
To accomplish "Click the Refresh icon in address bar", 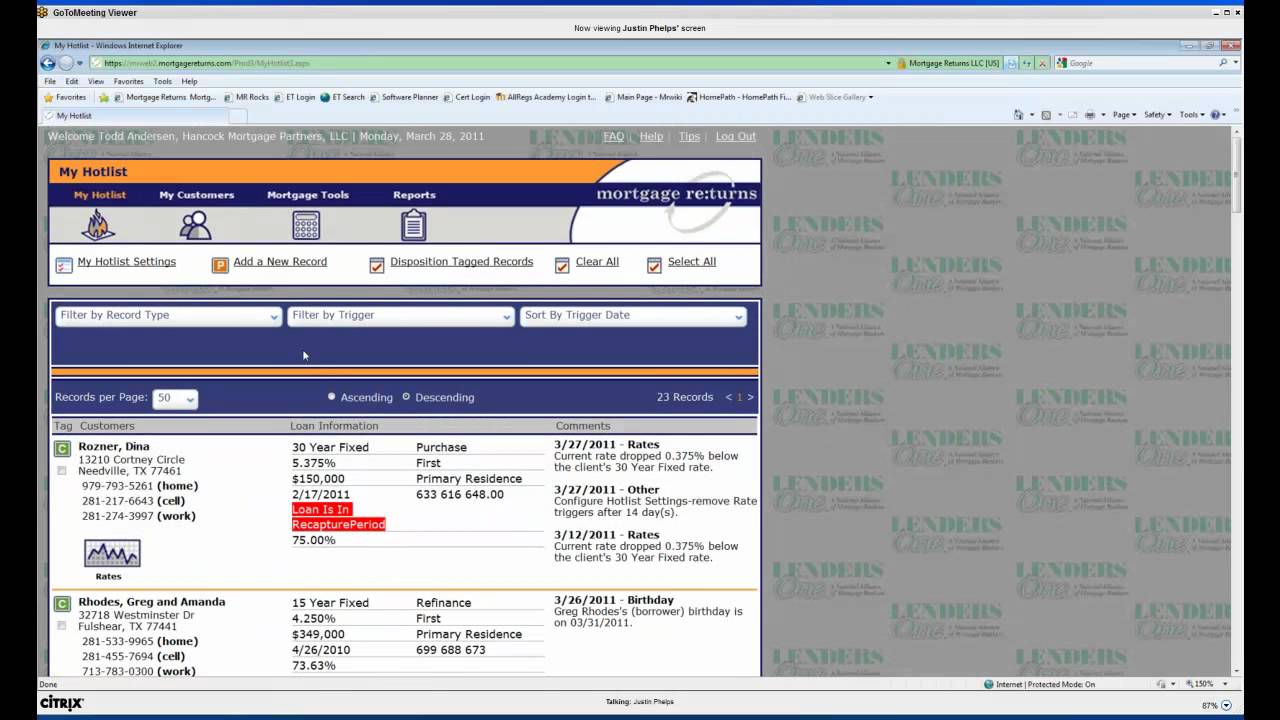I will point(1027,63).
